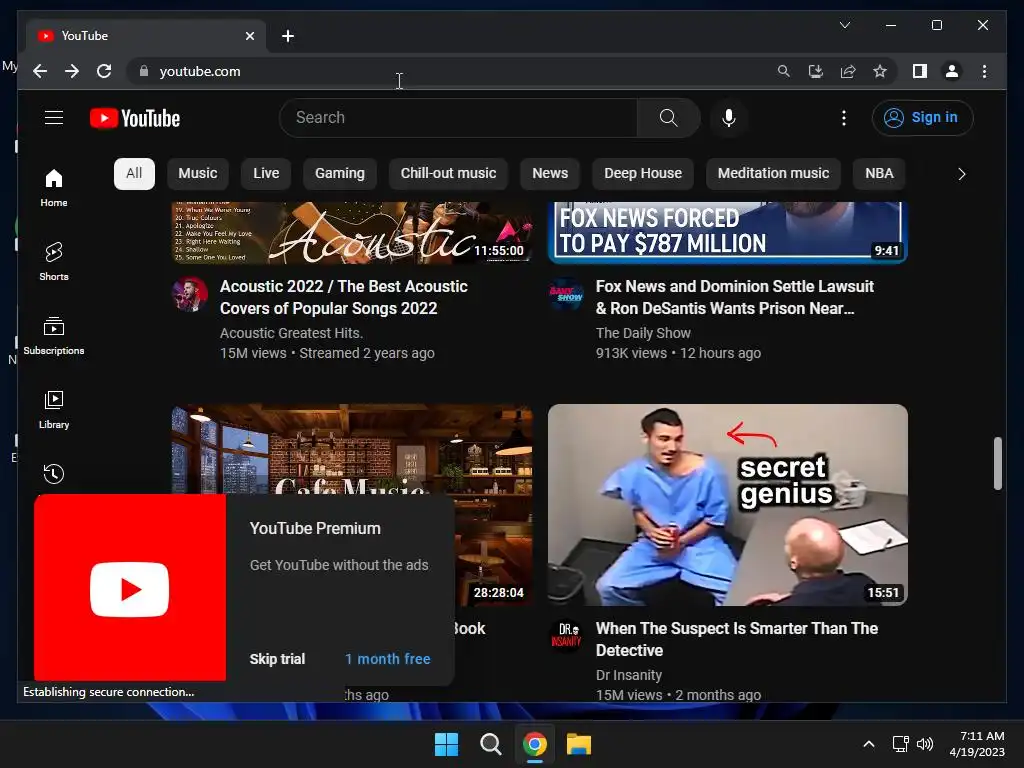Show hidden tray icons chevron
The width and height of the screenshot is (1024, 768).
869,744
